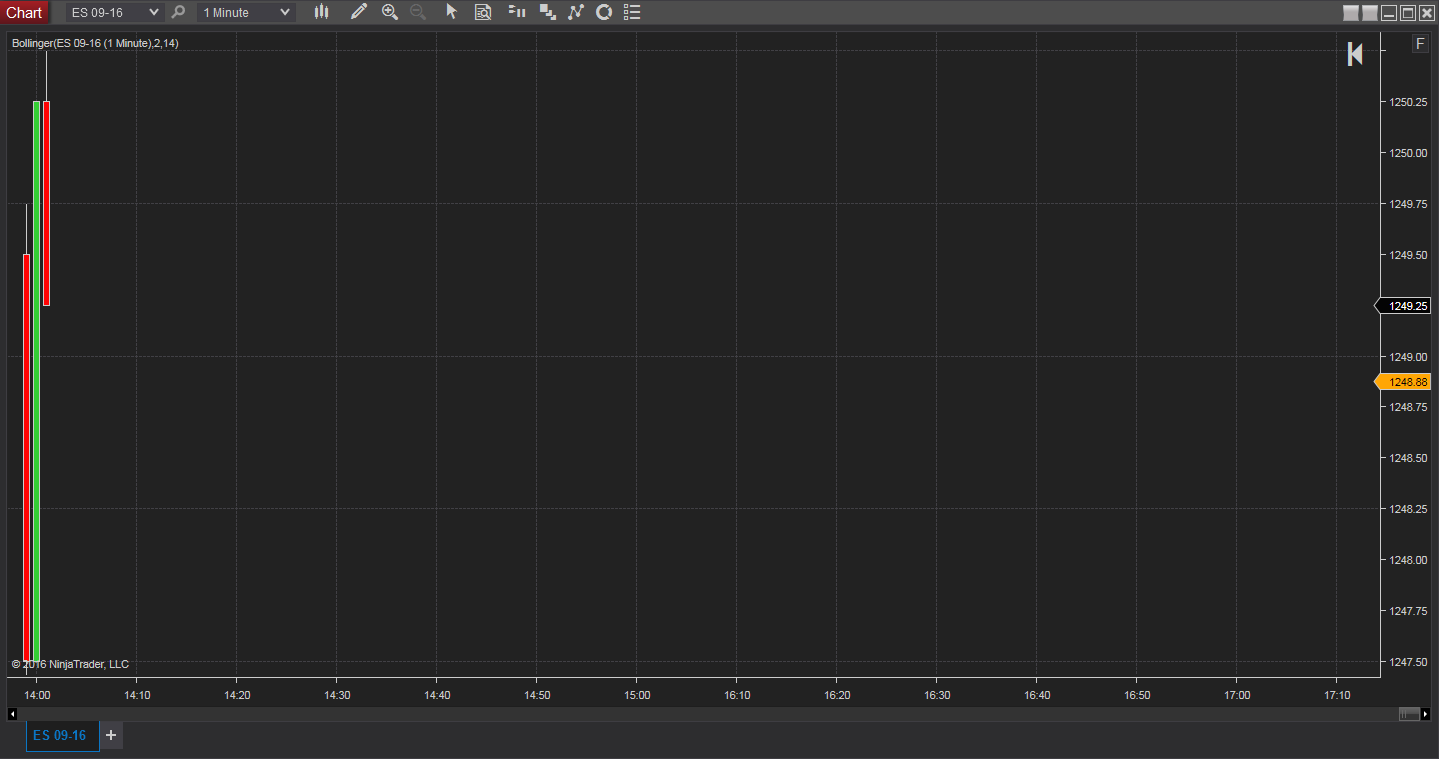
Task: Maximize the chart window
Action: (1408, 13)
